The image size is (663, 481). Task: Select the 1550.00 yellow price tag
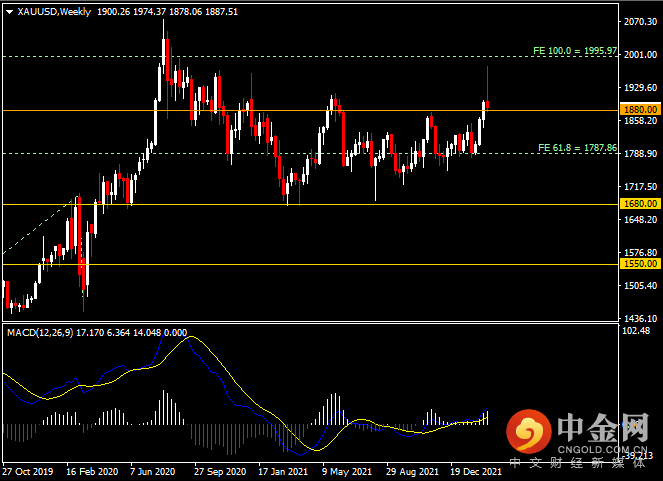(x=640, y=264)
